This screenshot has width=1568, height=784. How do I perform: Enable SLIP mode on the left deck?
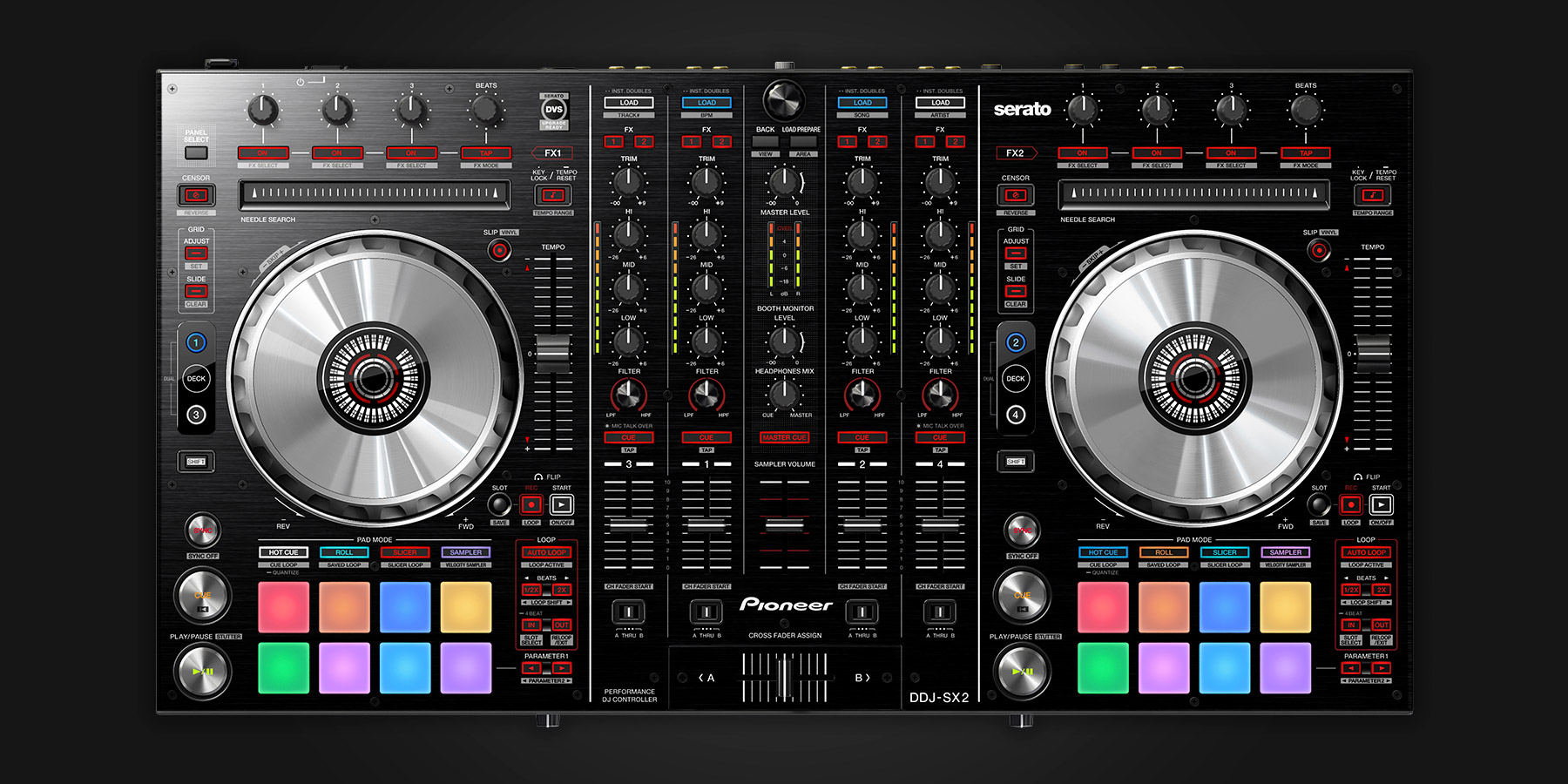coord(499,251)
